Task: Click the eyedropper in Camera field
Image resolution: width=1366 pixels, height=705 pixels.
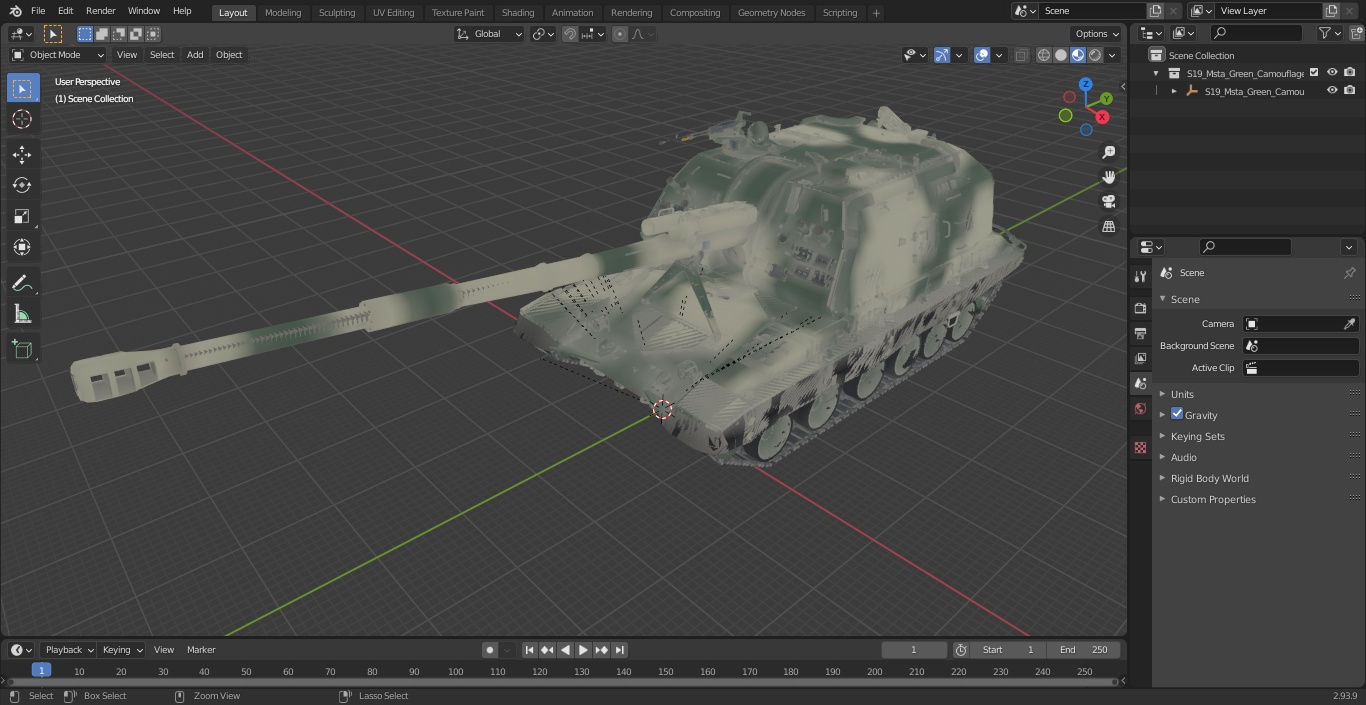Action: [x=1349, y=324]
